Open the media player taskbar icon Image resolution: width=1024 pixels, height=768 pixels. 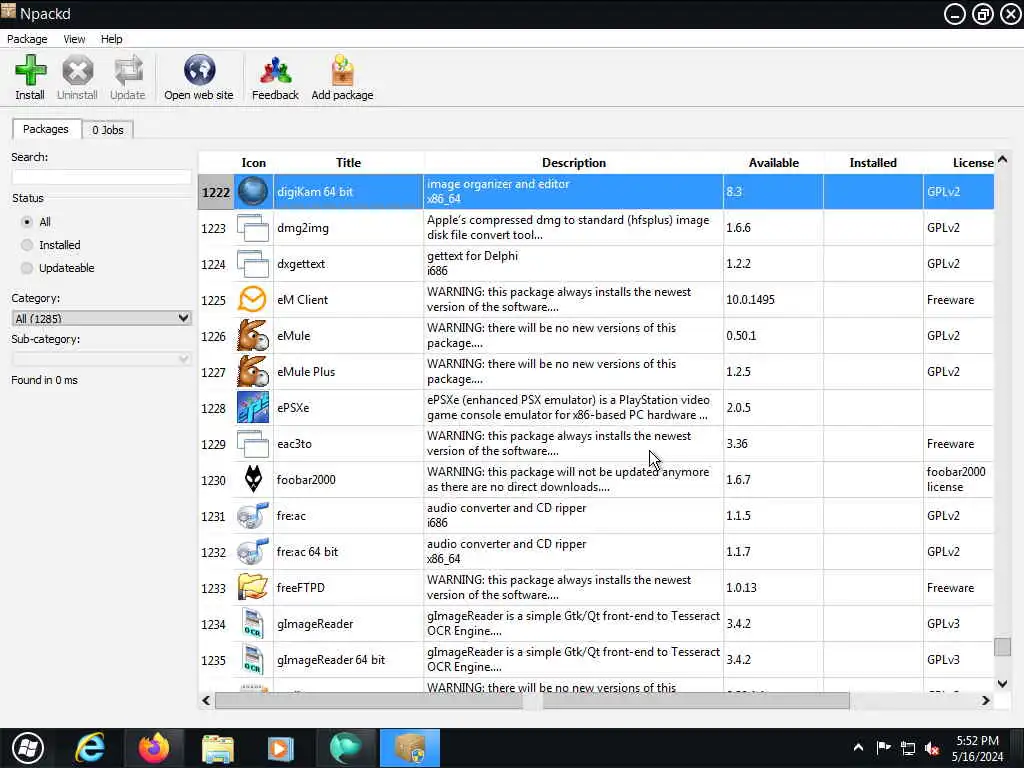point(281,748)
